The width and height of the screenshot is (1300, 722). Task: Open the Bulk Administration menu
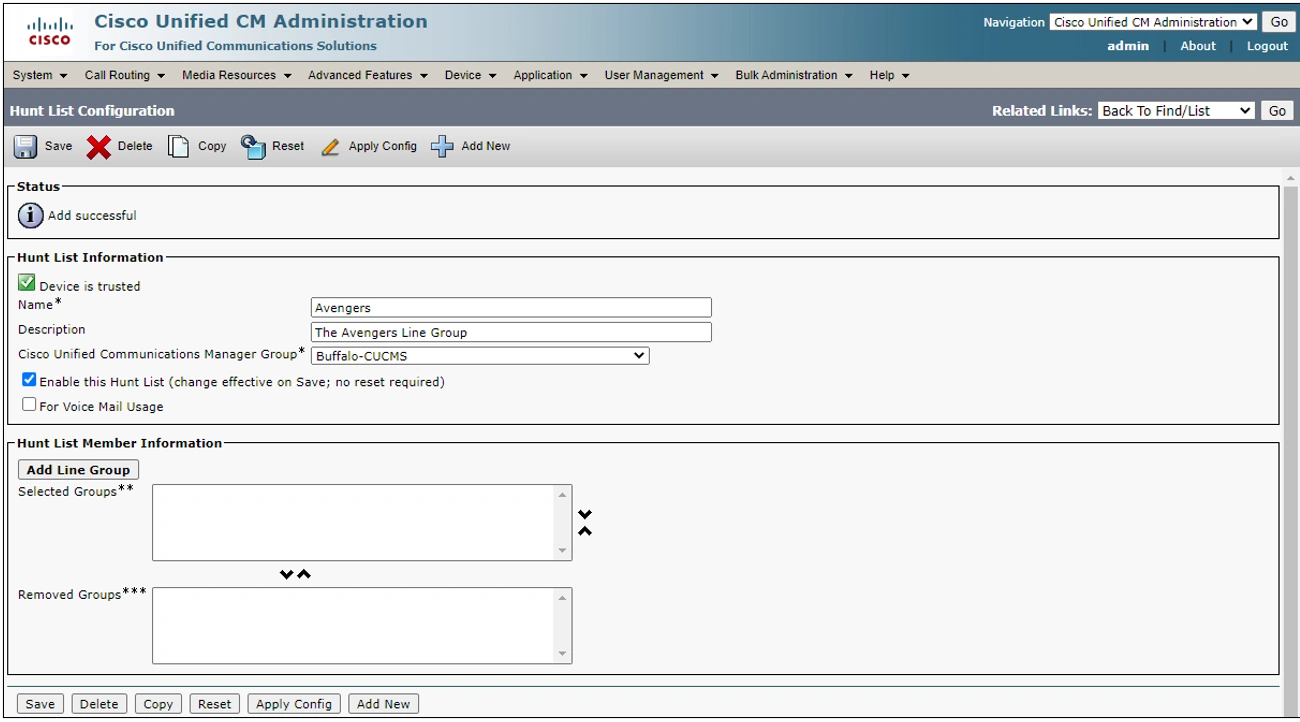(x=794, y=75)
